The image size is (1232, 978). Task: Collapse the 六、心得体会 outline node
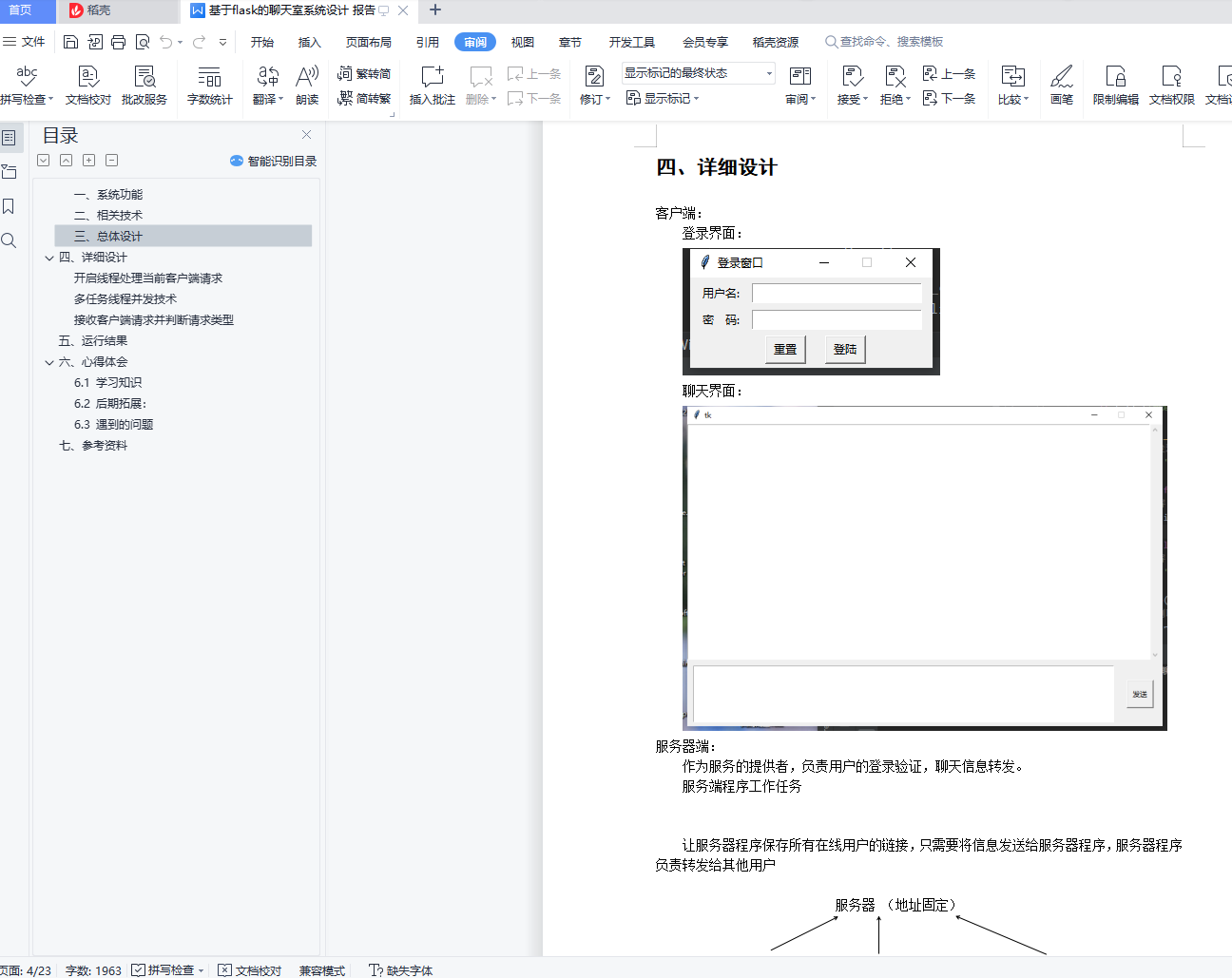49,362
